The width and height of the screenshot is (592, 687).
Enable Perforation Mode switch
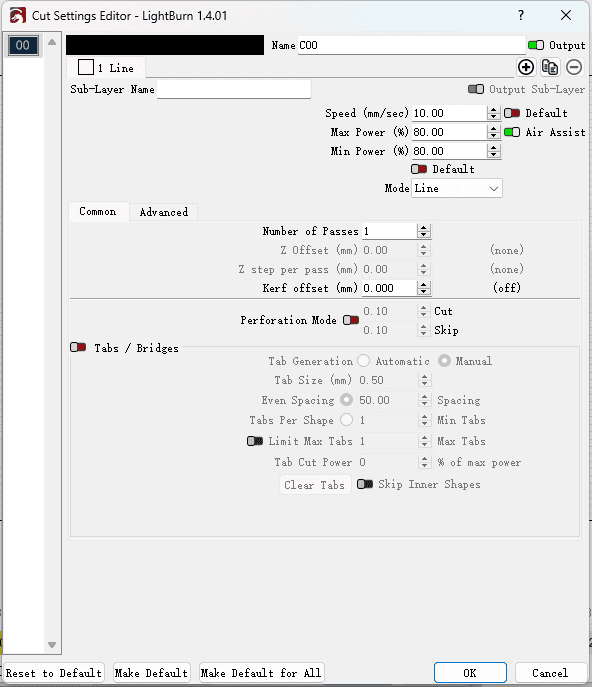pyautogui.click(x=351, y=320)
